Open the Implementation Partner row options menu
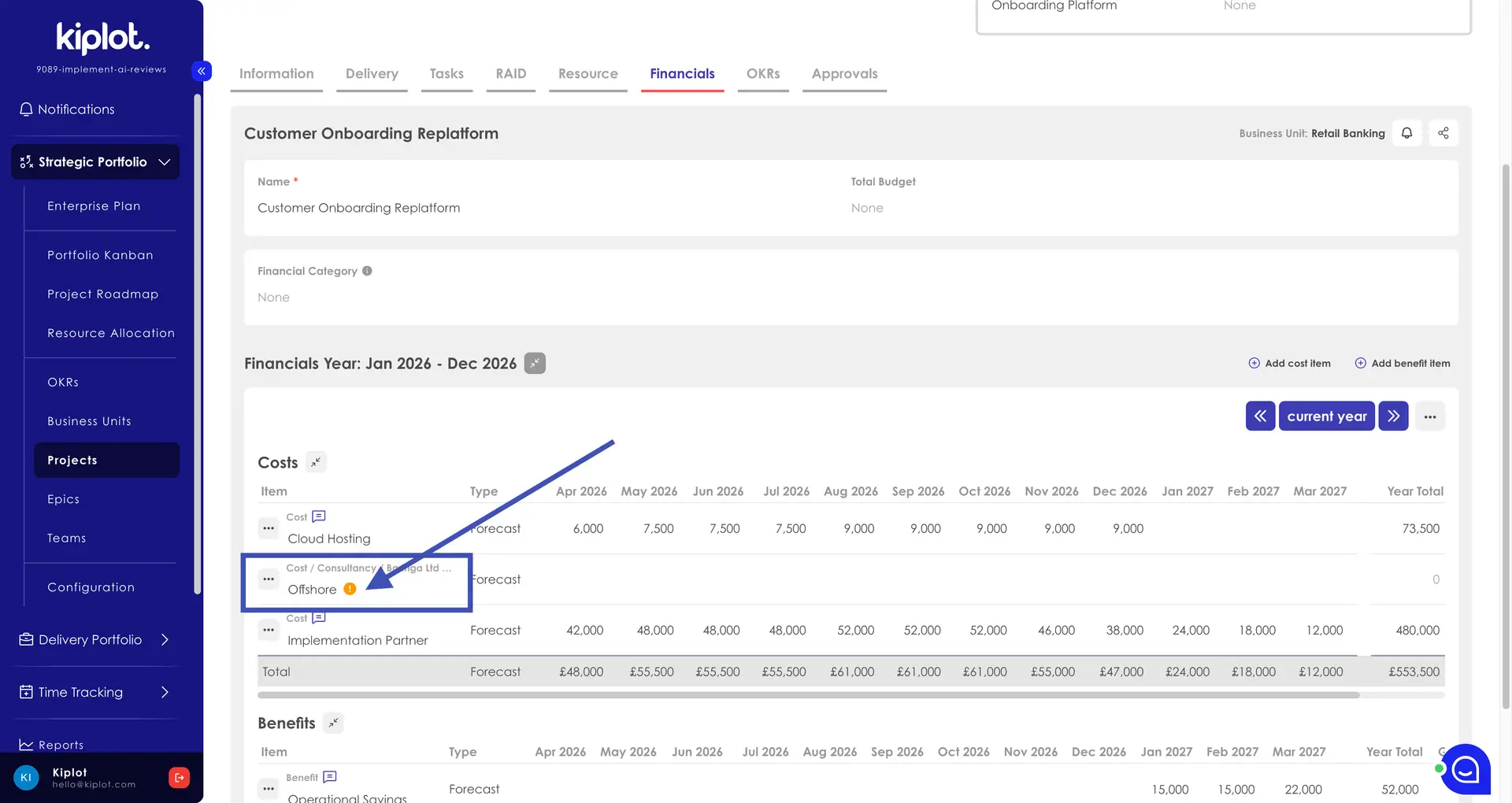The width and height of the screenshot is (1512, 803). point(269,630)
